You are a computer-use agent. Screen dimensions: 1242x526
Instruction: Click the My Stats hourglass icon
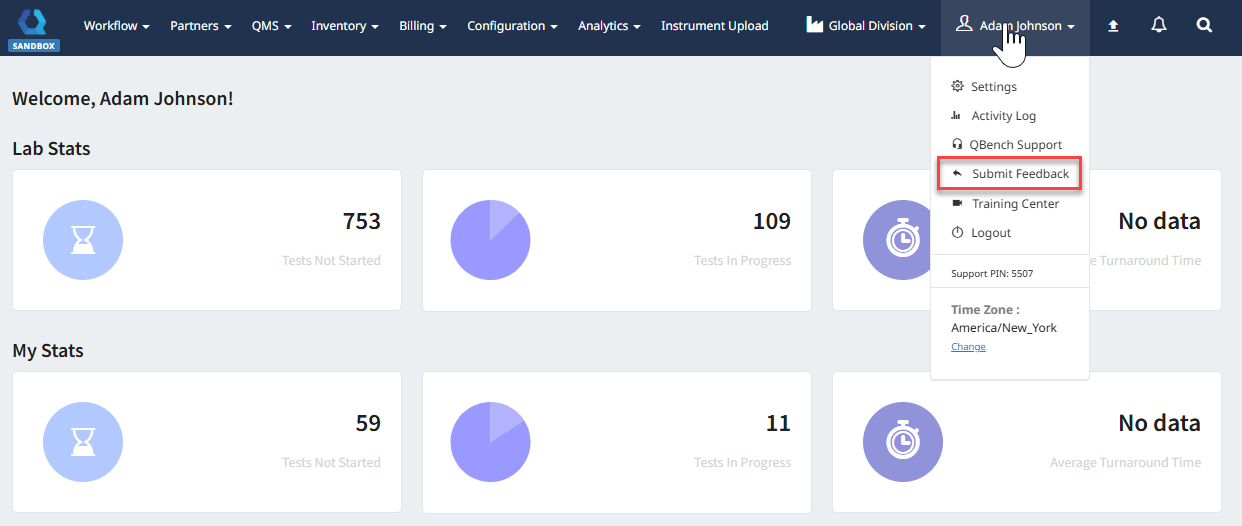[x=83, y=442]
